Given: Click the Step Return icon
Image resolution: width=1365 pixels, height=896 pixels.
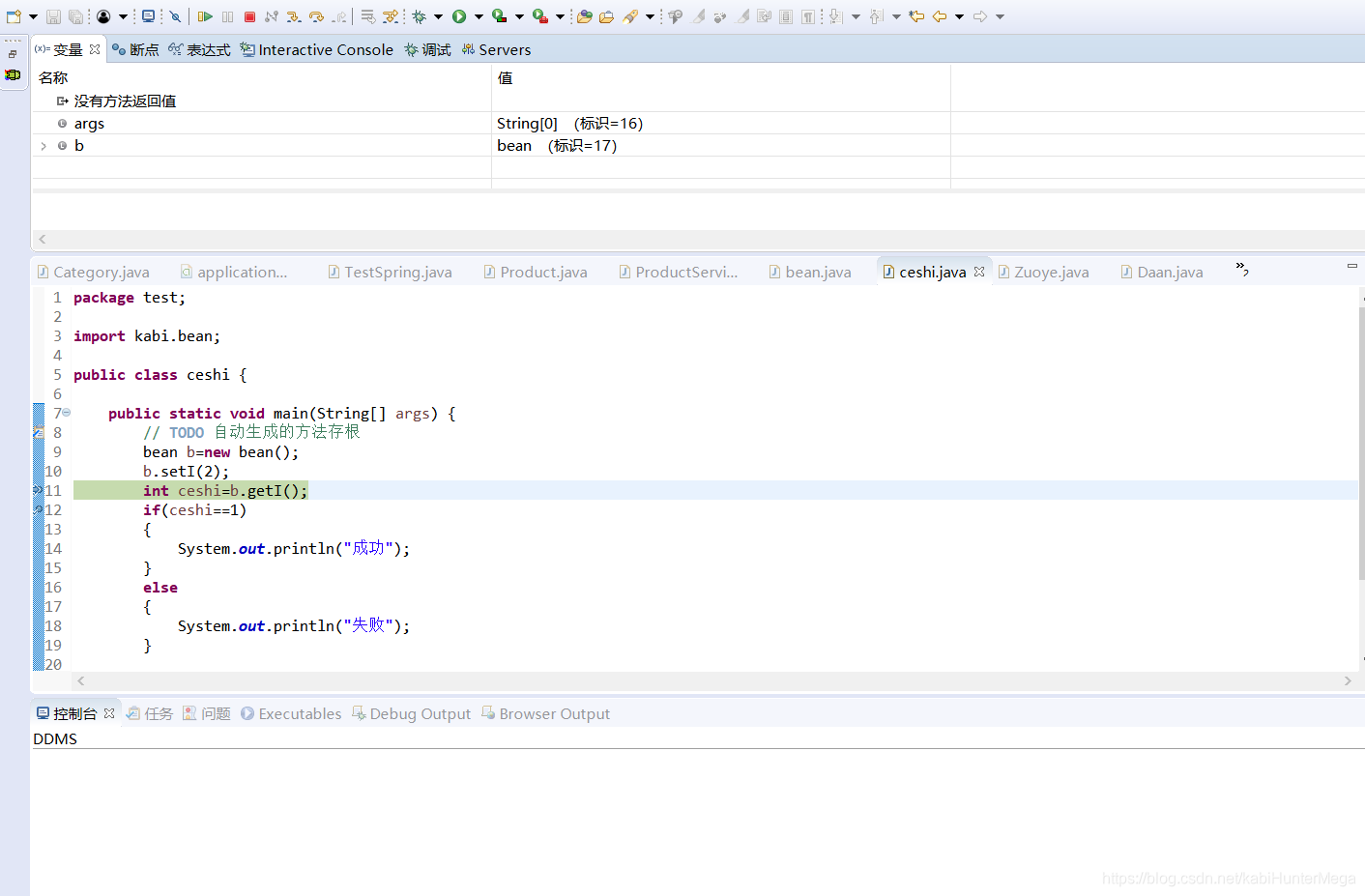Looking at the screenshot, I should pos(339,16).
